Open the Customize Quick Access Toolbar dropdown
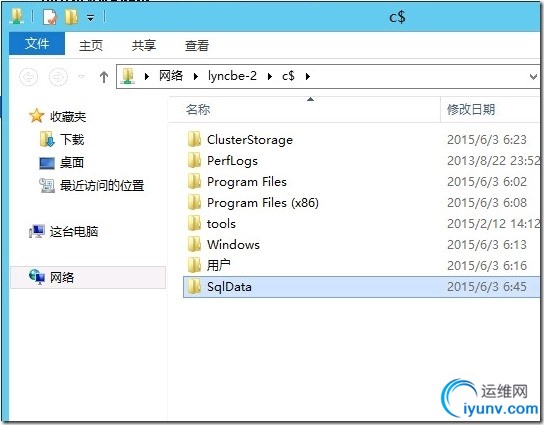 coord(91,17)
